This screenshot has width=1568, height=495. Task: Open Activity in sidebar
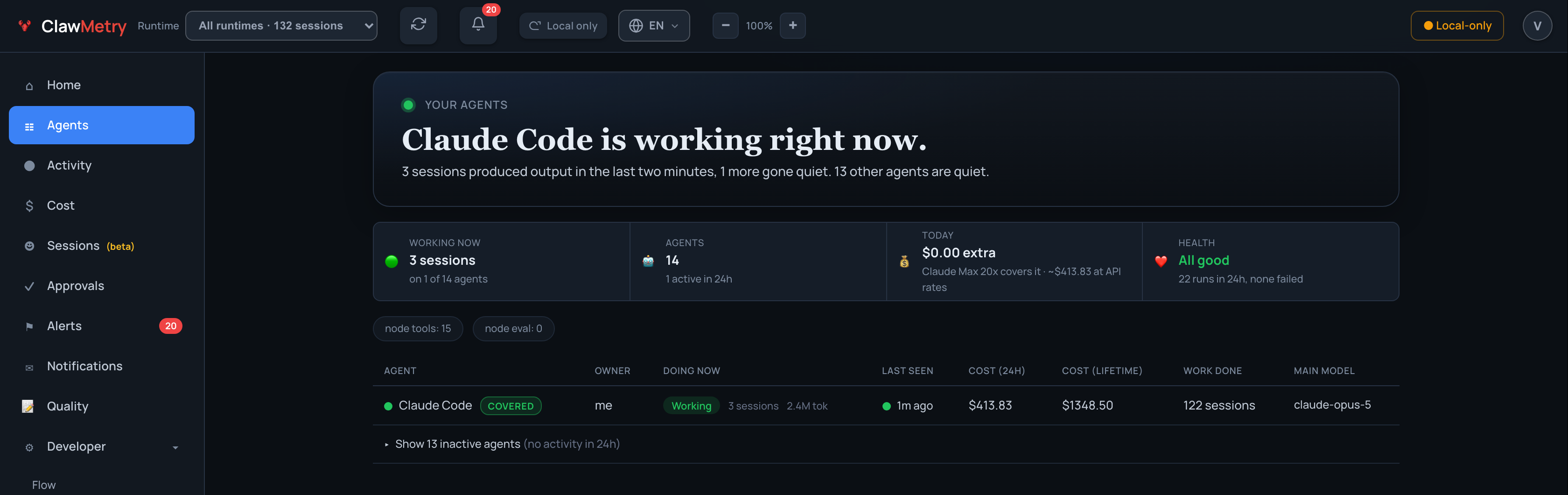click(102, 165)
